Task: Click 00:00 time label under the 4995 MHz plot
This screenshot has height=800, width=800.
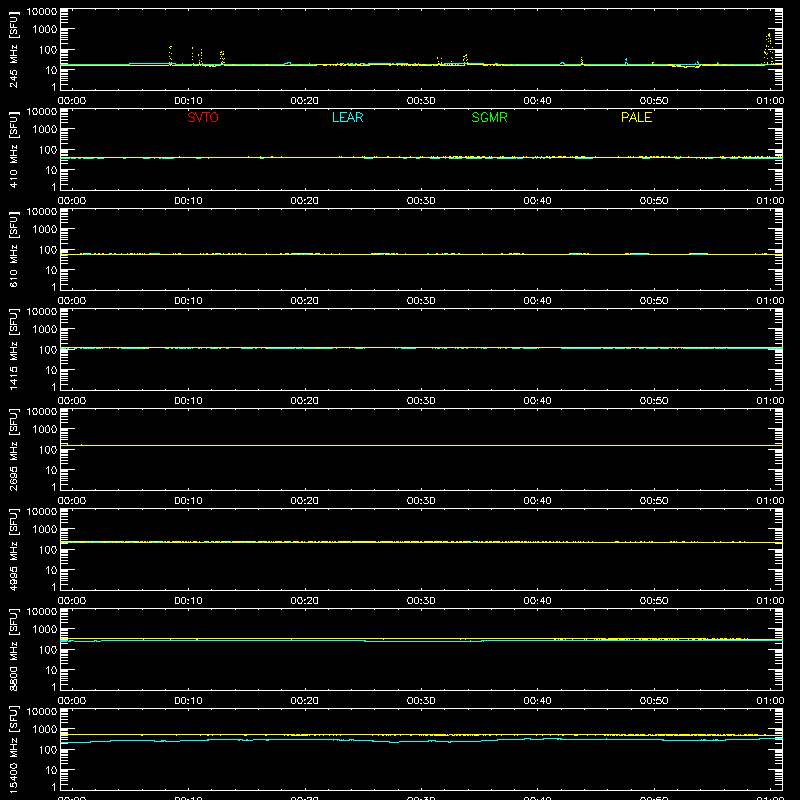Action: pyautogui.click(x=72, y=601)
